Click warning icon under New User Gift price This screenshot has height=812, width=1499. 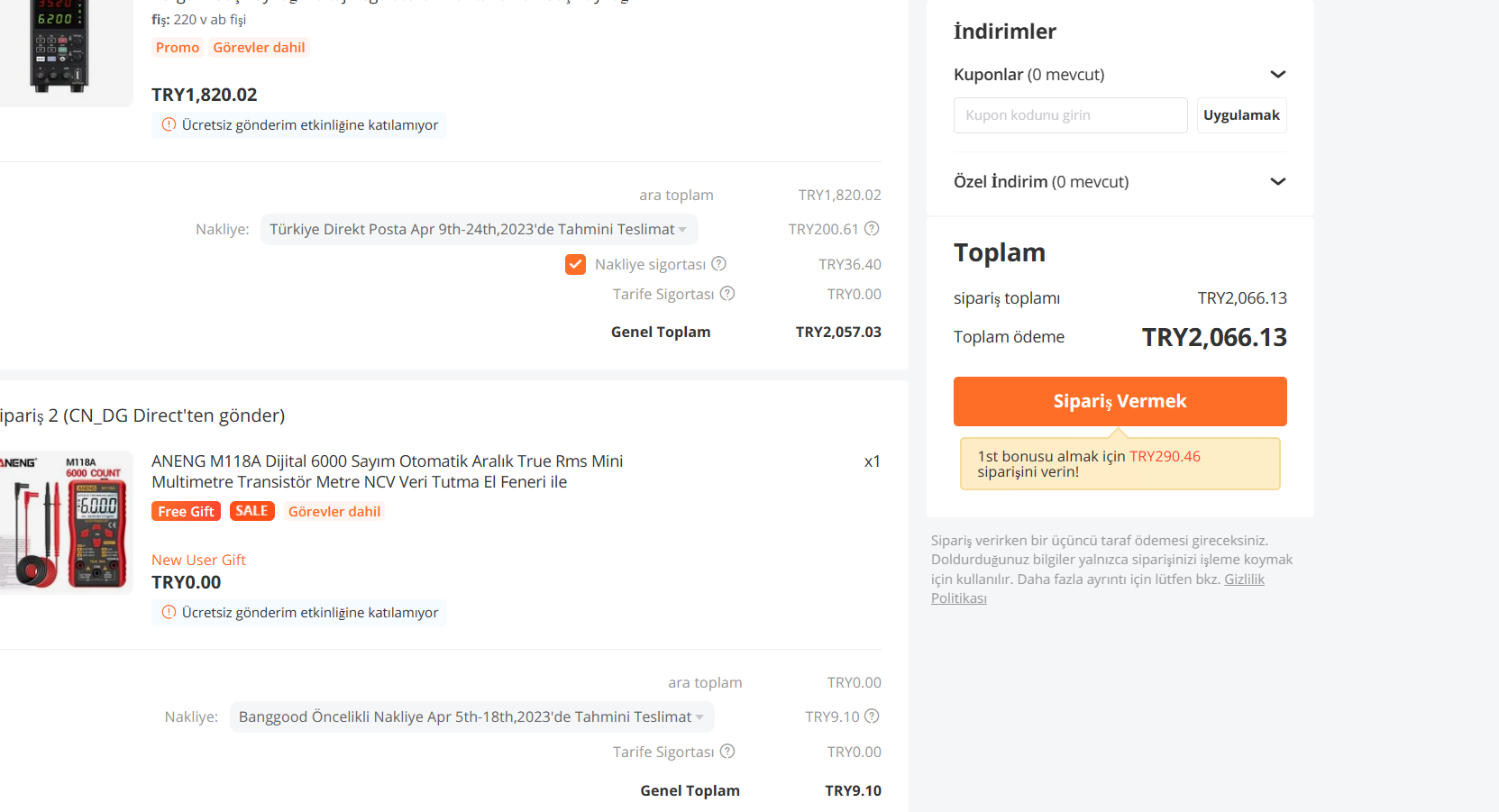(169, 613)
